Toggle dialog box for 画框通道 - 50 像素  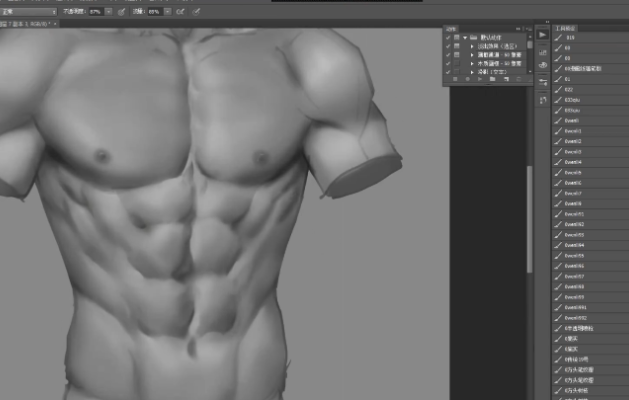tap(457, 55)
